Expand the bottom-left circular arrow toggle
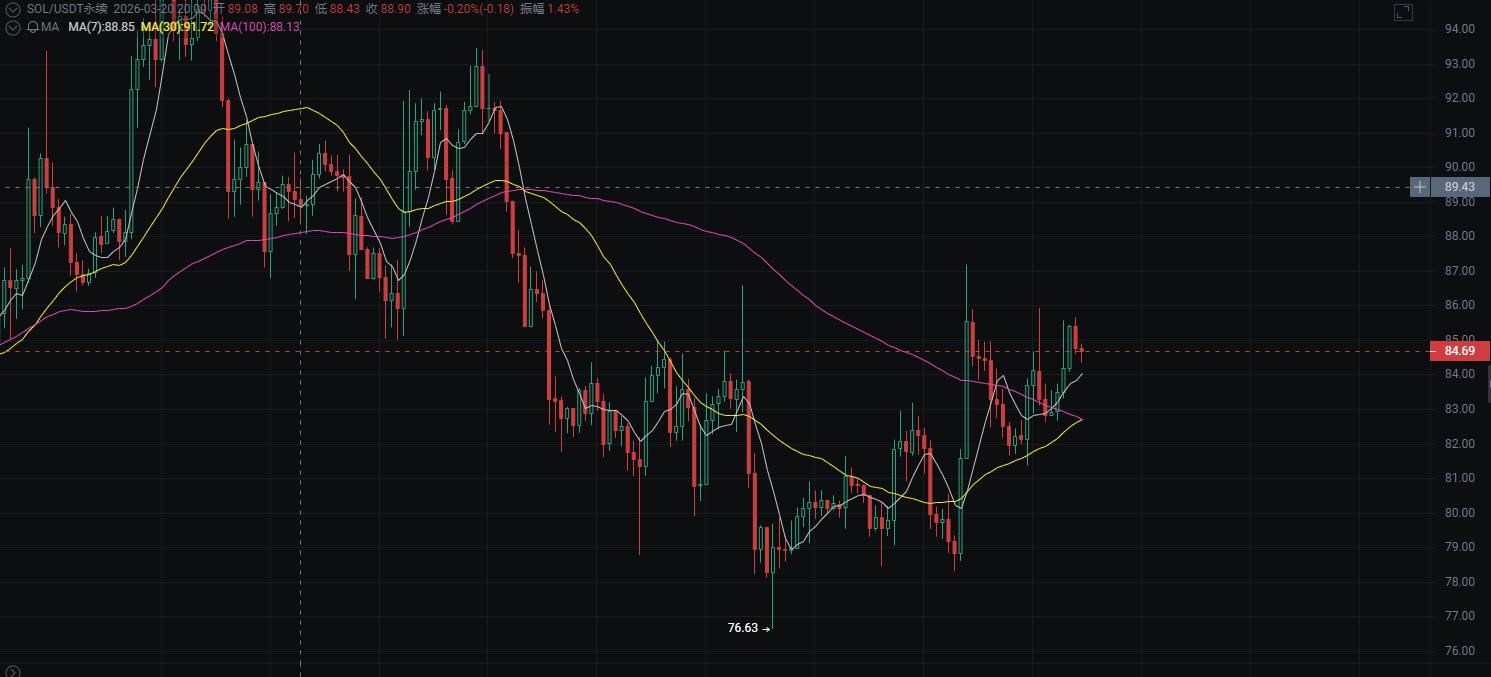1491x677 pixels. 13,671
